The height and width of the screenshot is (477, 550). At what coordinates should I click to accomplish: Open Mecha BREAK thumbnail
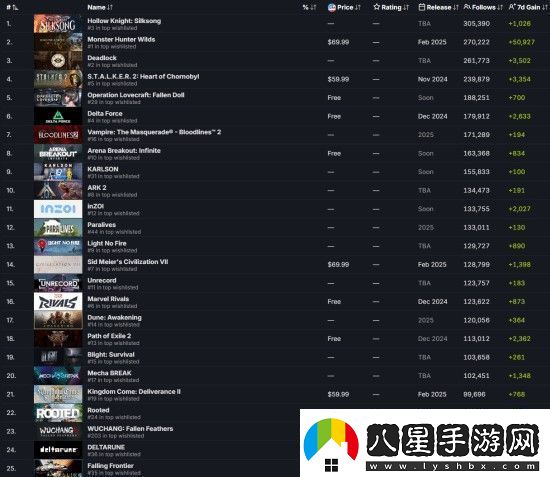pos(58,376)
